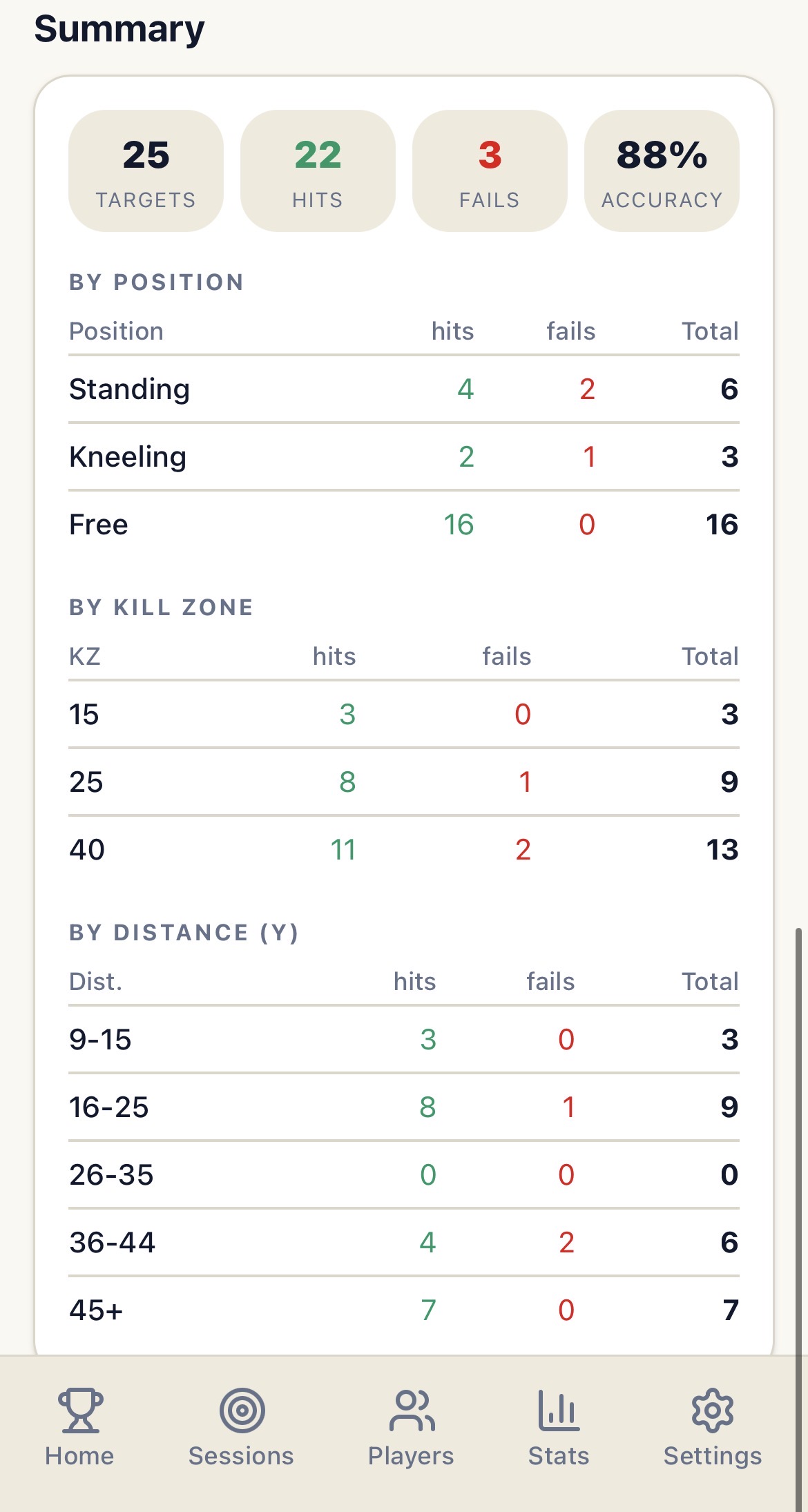Select the 25 Targets summary tile
This screenshot has width=808, height=1512.
(x=146, y=171)
